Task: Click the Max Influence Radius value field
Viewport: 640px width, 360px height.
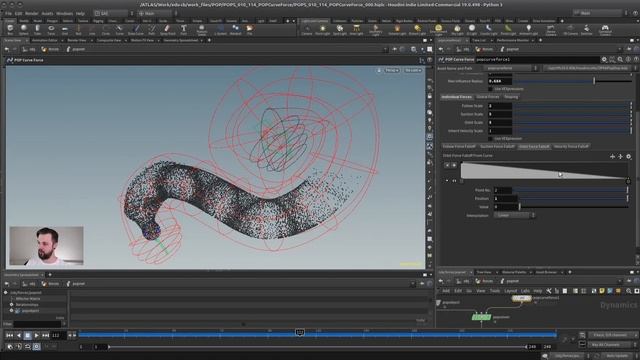Action: [500, 81]
